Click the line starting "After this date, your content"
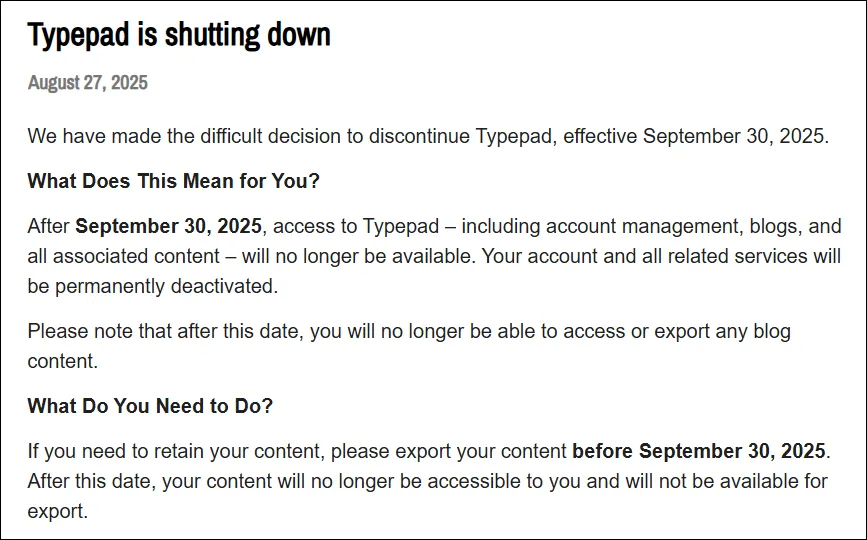This screenshot has height=540, width=867. pyautogui.click(x=427, y=481)
